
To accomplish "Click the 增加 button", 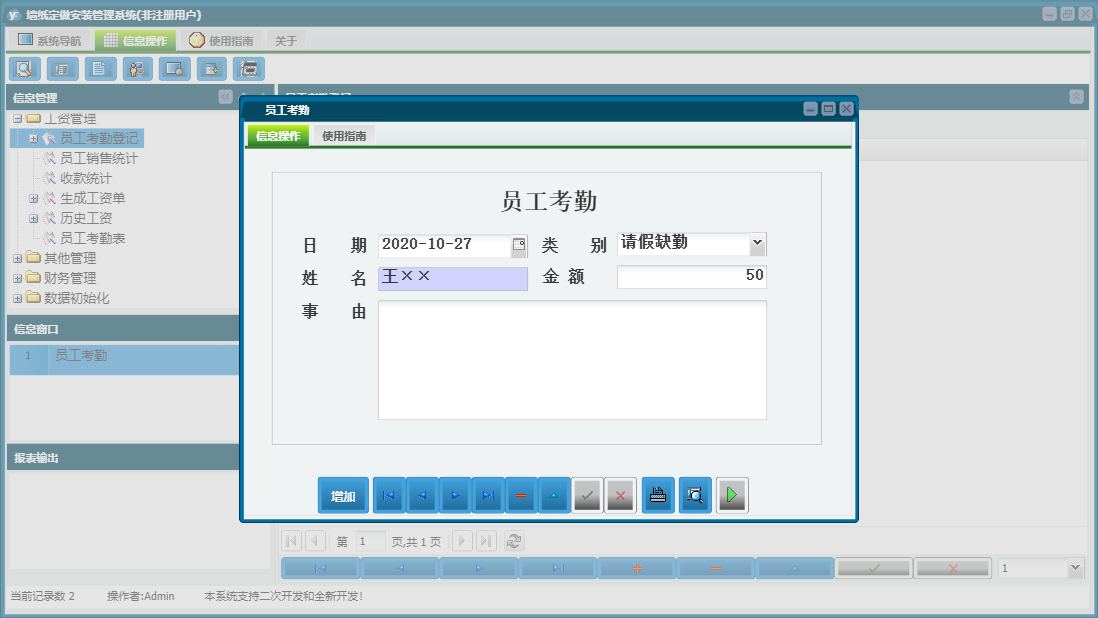I will coord(343,496).
